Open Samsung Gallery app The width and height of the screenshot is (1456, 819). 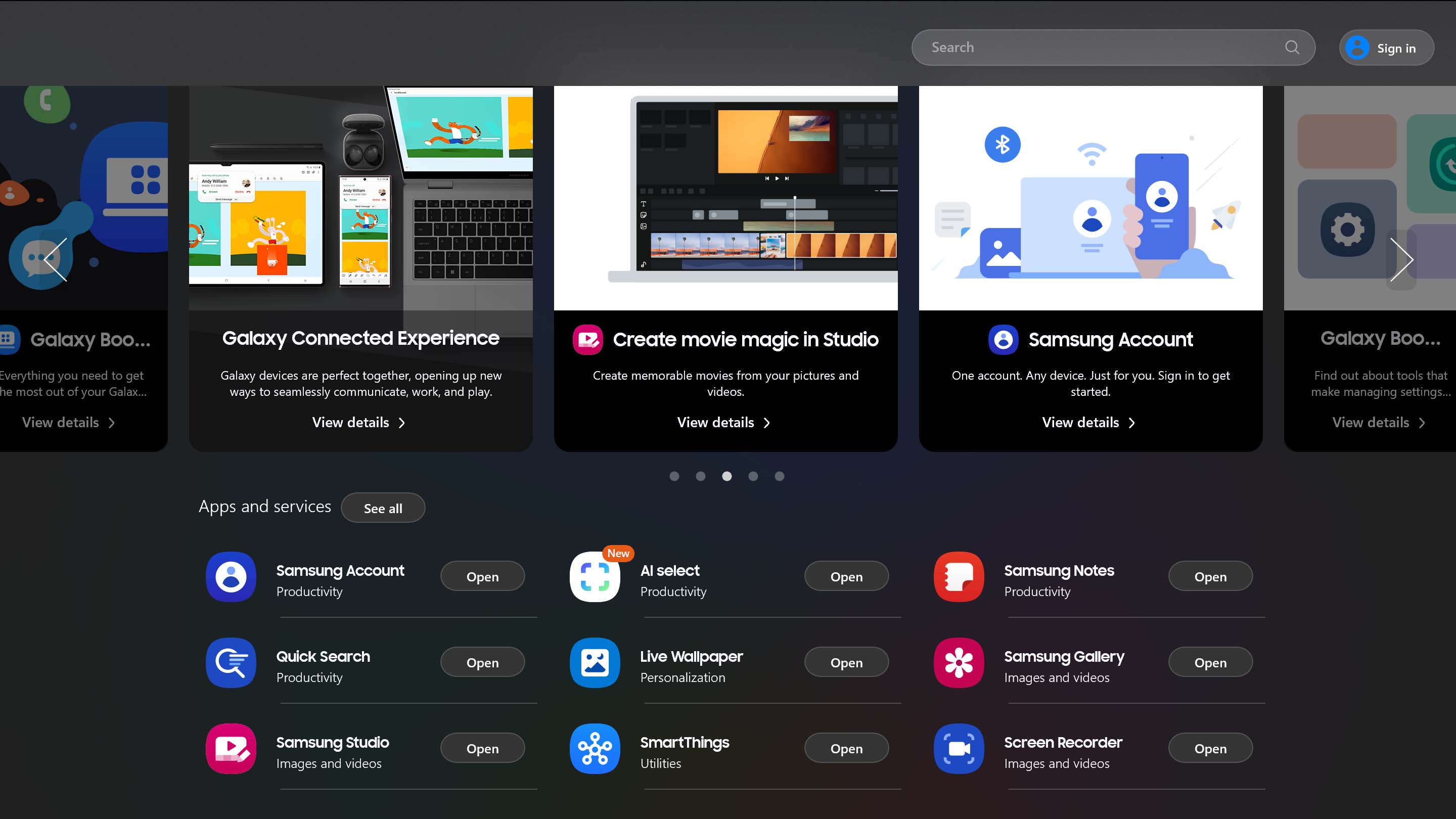point(1210,662)
